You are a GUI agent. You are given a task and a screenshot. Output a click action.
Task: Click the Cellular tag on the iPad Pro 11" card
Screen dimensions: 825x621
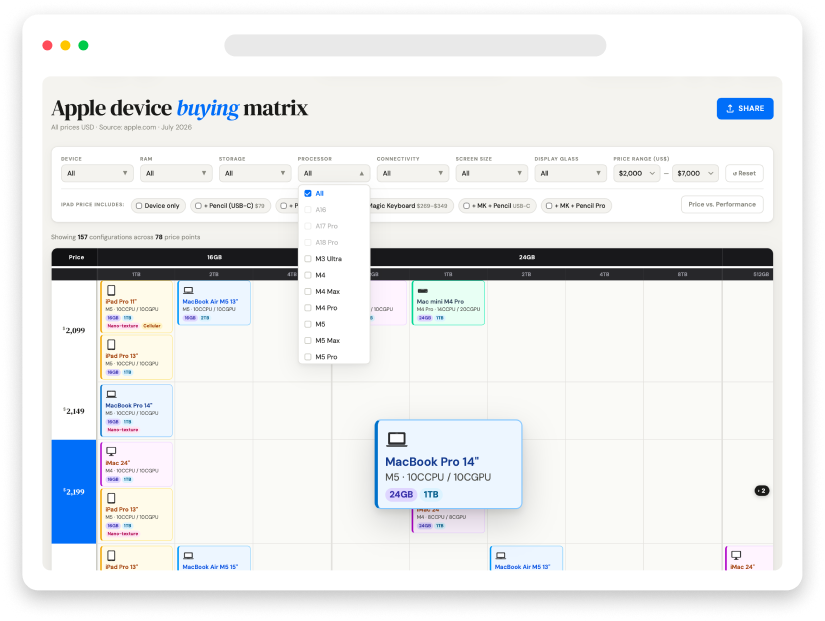tap(152, 326)
